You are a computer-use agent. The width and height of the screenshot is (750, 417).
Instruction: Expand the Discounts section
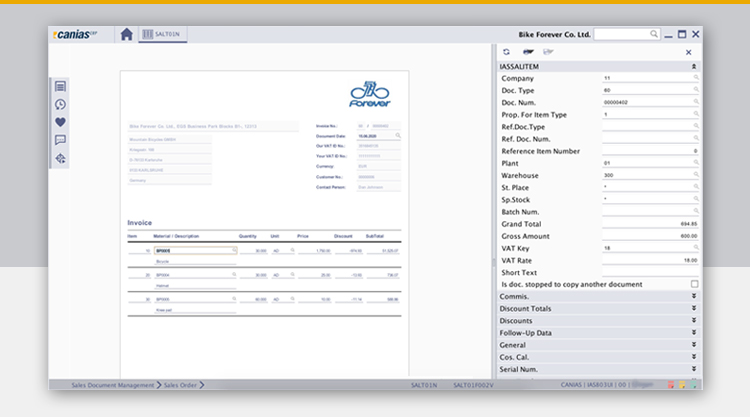tap(694, 320)
